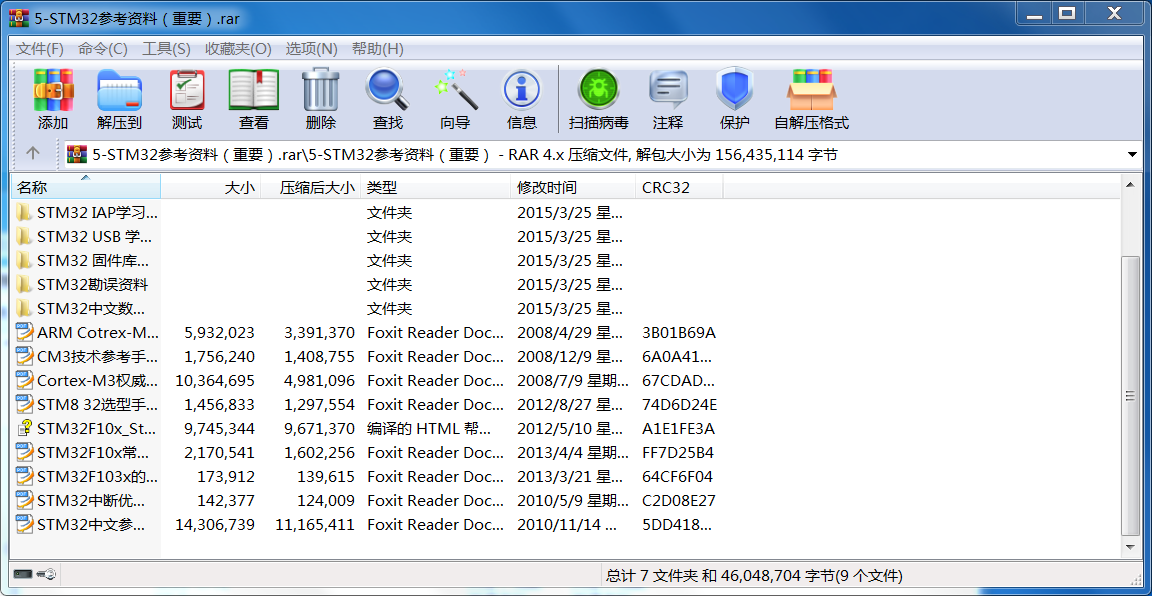
Task: Sort by 名称 column header
Action: click(87, 187)
